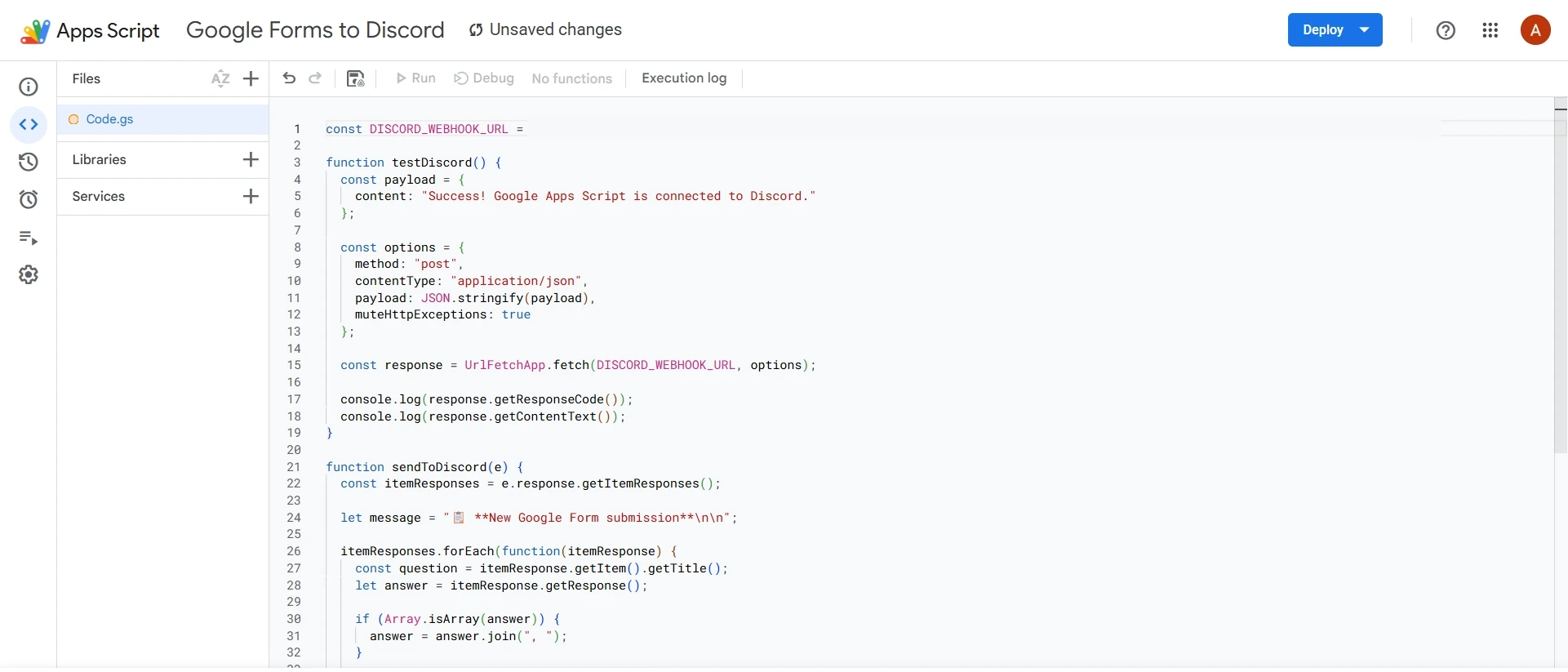The image size is (1568, 672).
Task: Click contentType "application/json" on line 10
Action: 471,281
